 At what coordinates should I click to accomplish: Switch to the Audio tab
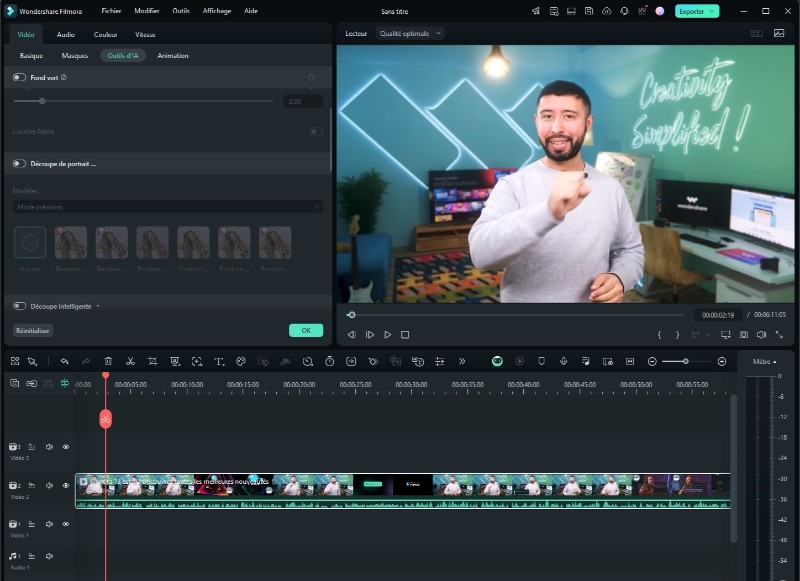(66, 35)
